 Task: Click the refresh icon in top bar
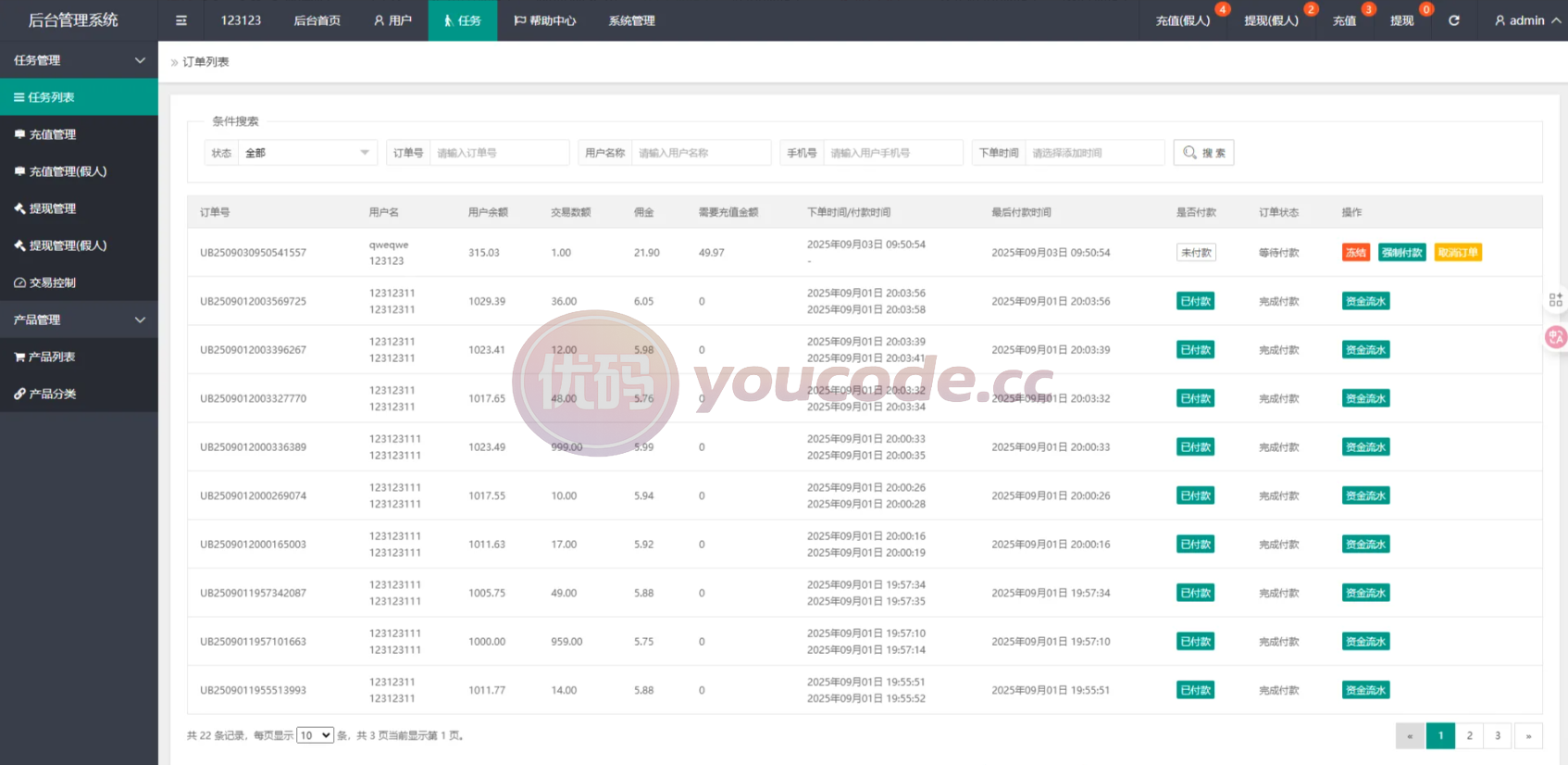pyautogui.click(x=1454, y=20)
